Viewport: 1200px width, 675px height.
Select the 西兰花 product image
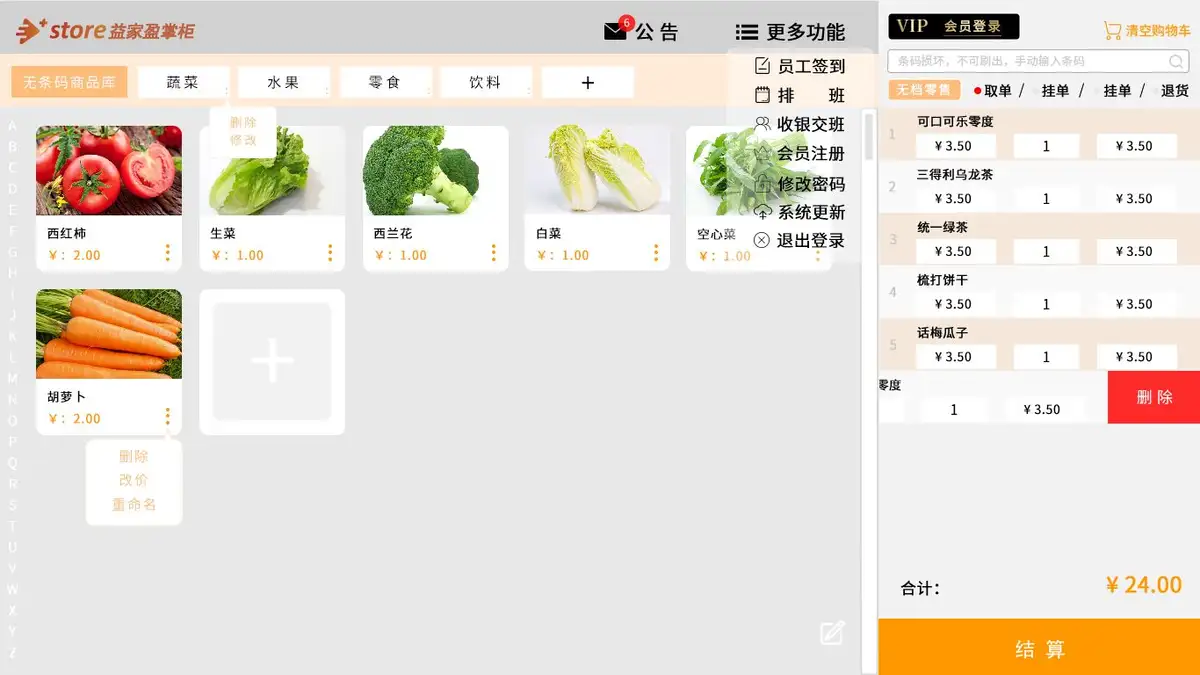tap(435, 170)
